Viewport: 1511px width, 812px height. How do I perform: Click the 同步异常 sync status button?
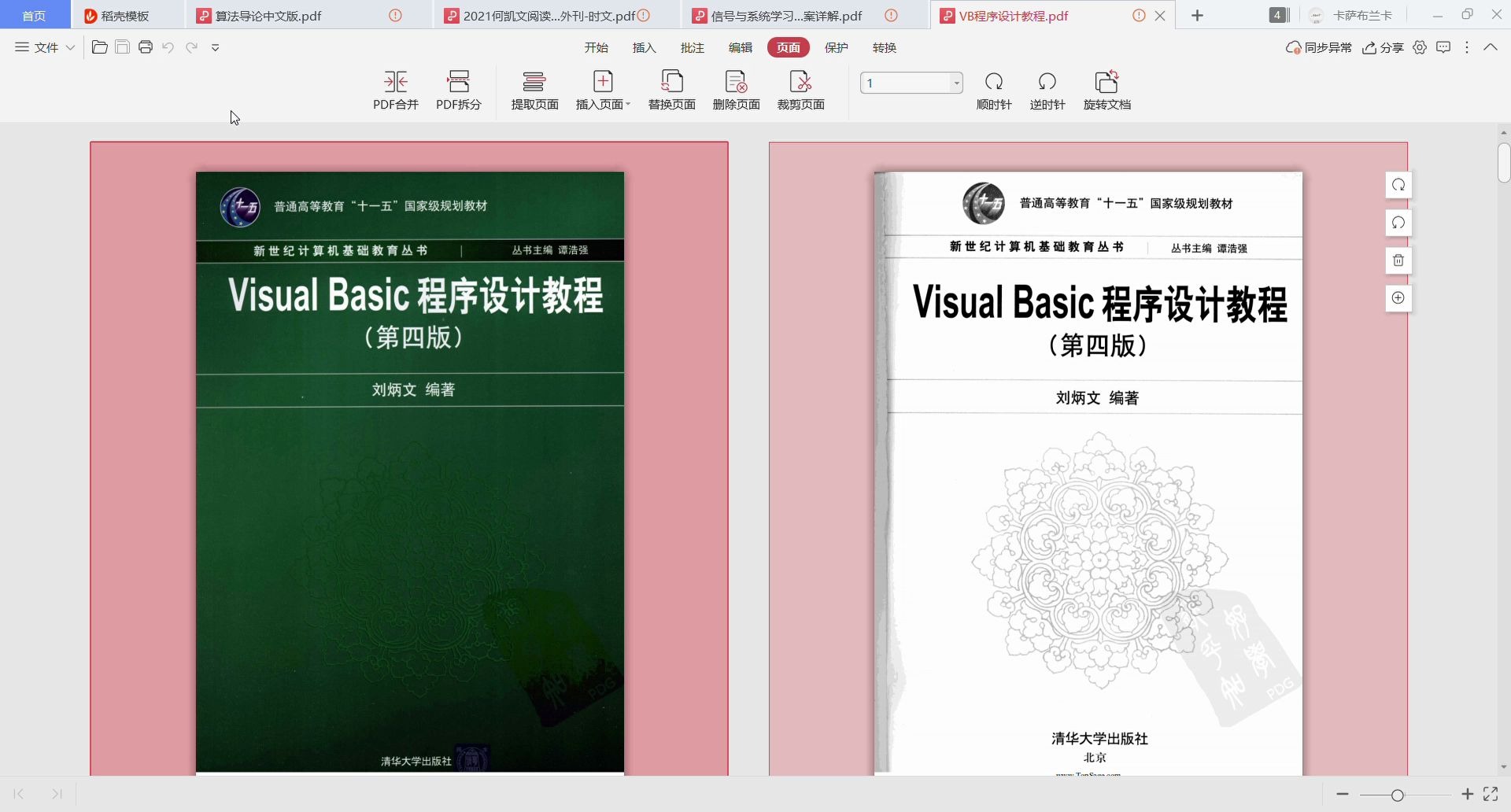pyautogui.click(x=1318, y=47)
